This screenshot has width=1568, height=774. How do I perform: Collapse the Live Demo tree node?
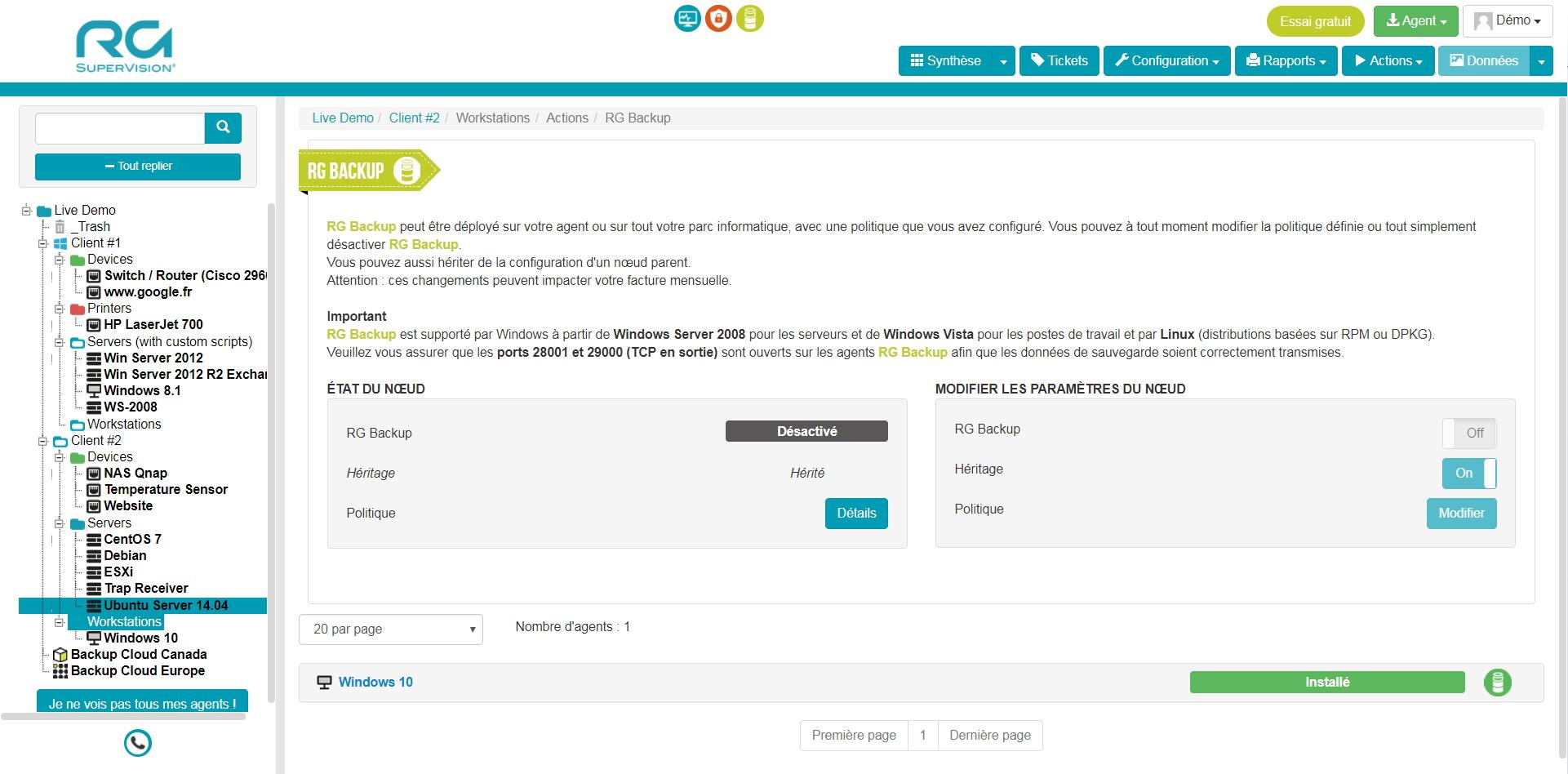[27, 211]
